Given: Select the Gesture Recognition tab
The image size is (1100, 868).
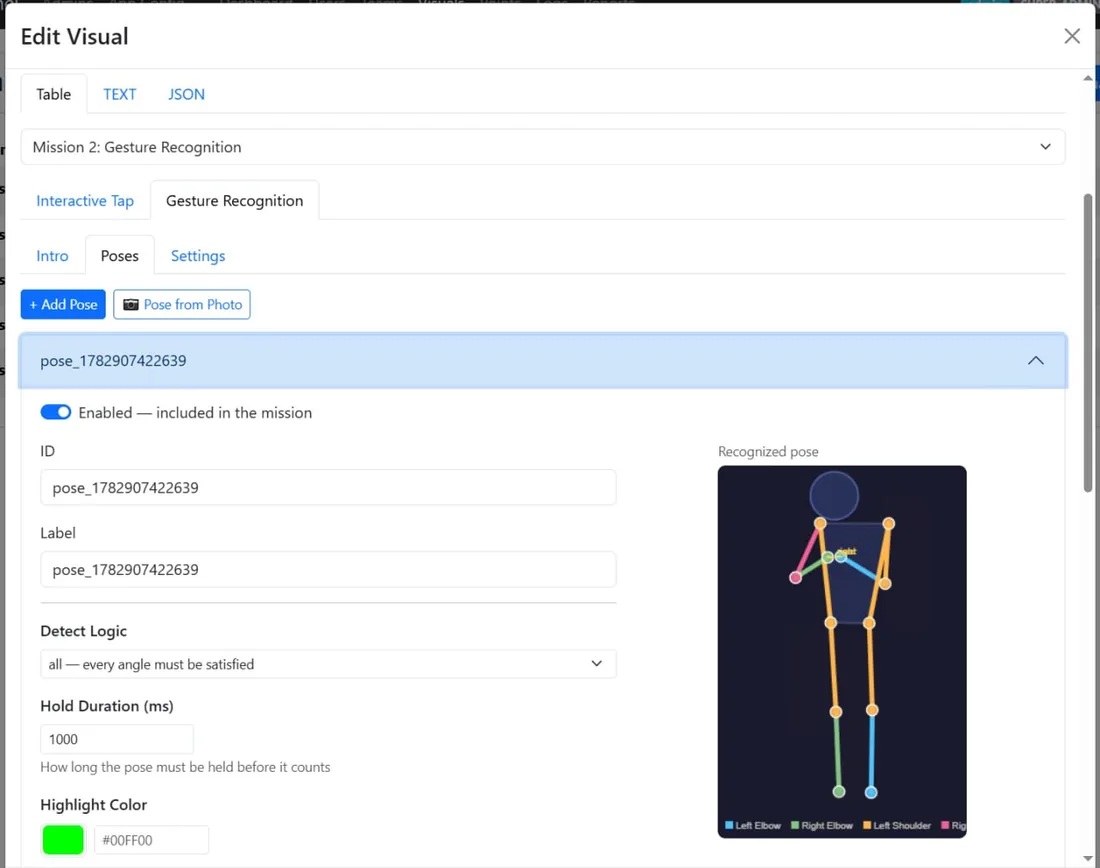Looking at the screenshot, I should [x=234, y=201].
